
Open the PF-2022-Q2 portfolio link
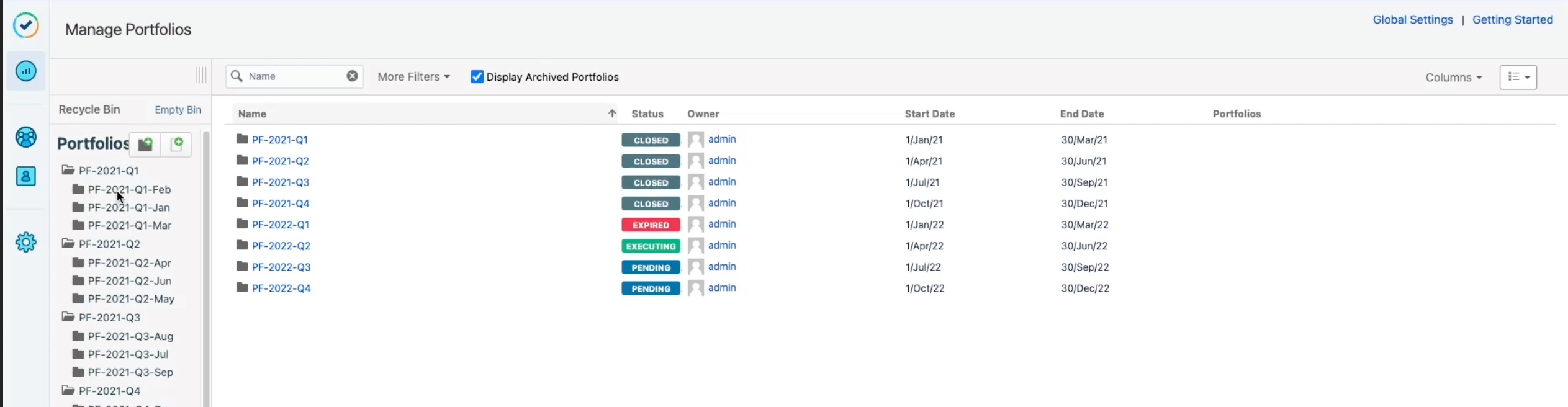coord(281,246)
